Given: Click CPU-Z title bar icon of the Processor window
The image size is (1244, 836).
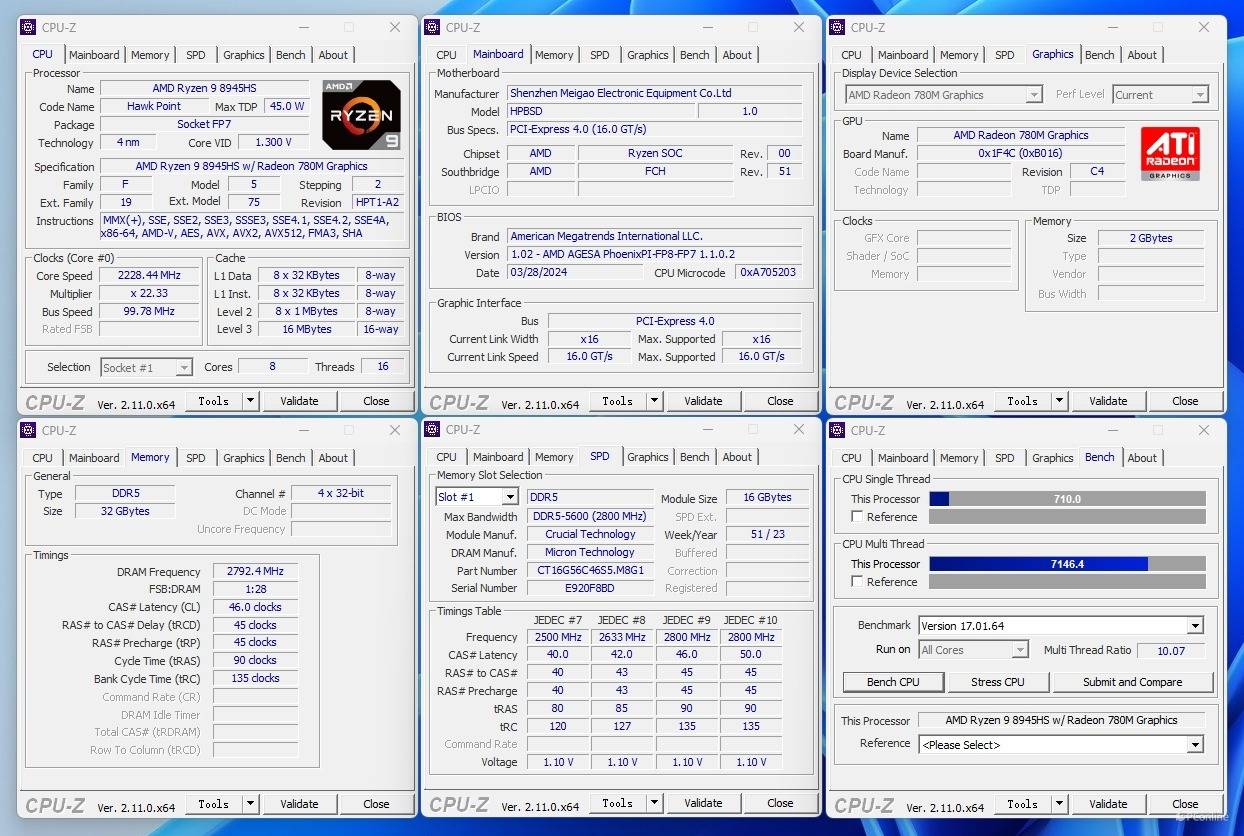Looking at the screenshot, I should coord(28,27).
